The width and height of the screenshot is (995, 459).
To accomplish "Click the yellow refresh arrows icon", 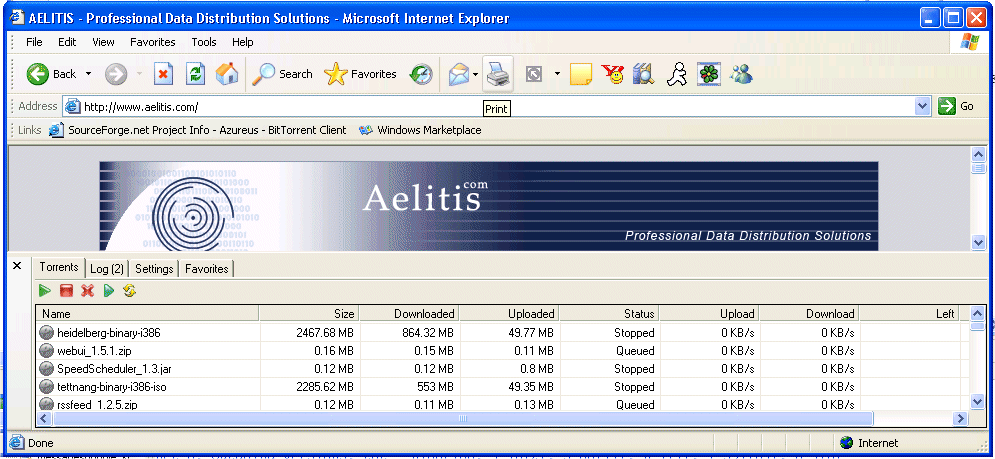I will 129,291.
